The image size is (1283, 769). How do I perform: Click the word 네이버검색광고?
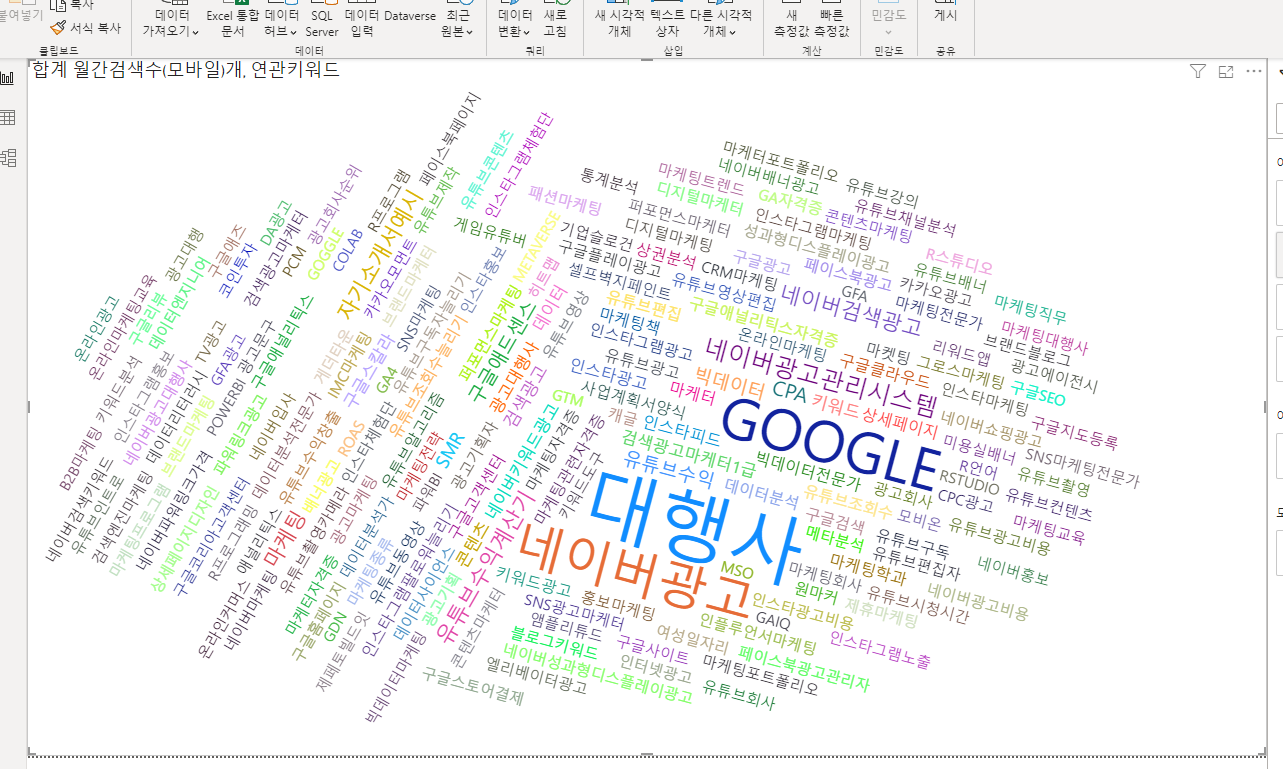852,309
